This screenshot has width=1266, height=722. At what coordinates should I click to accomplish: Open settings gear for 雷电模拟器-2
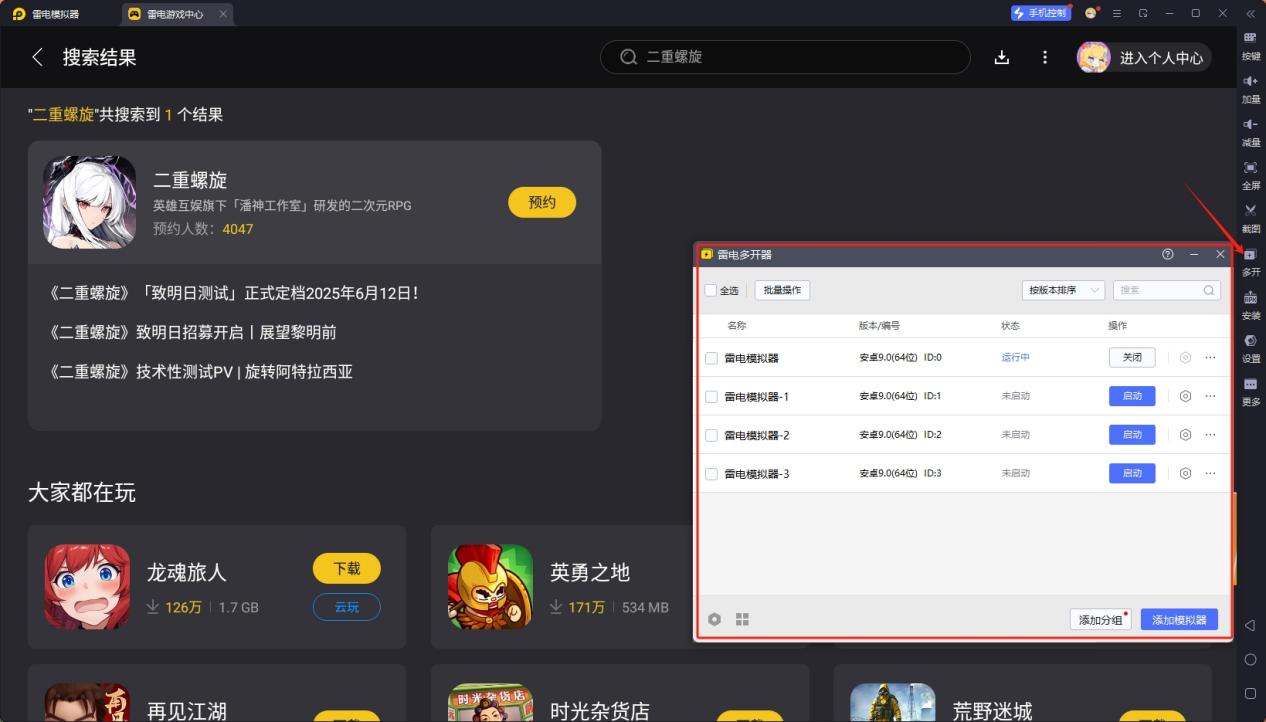[1185, 435]
